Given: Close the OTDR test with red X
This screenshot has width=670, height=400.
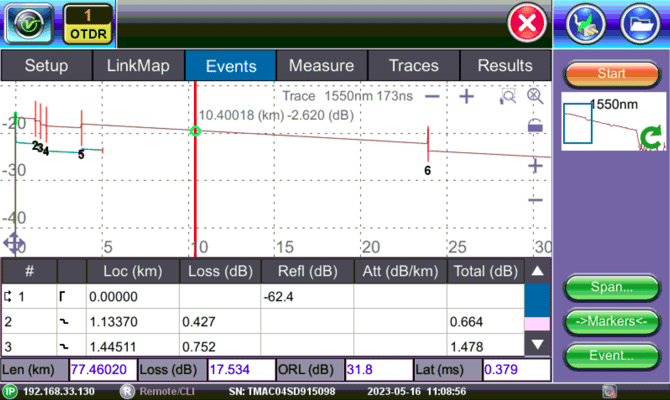Looking at the screenshot, I should coord(527,23).
